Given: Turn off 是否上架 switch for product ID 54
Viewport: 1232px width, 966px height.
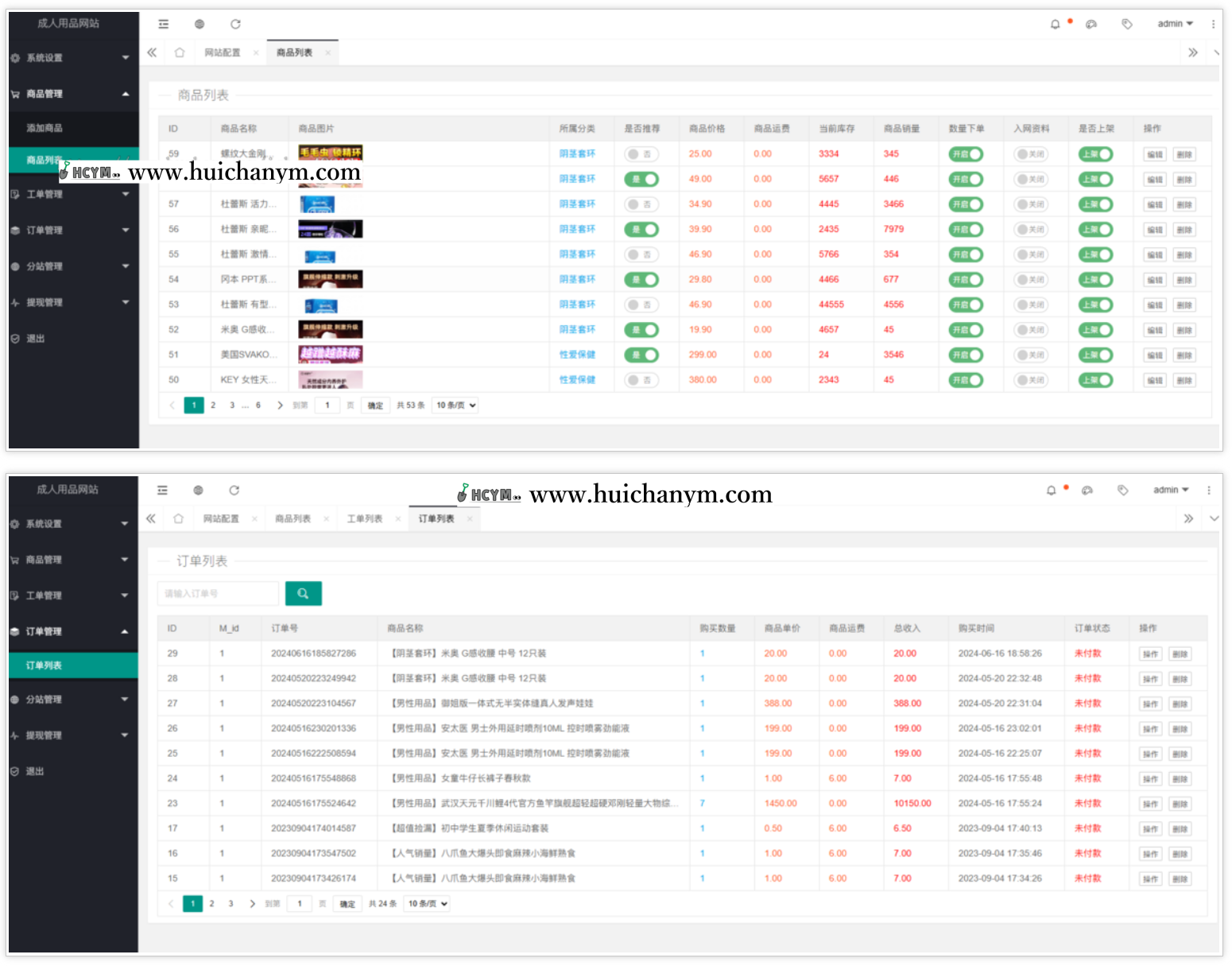Looking at the screenshot, I should pos(1095,280).
